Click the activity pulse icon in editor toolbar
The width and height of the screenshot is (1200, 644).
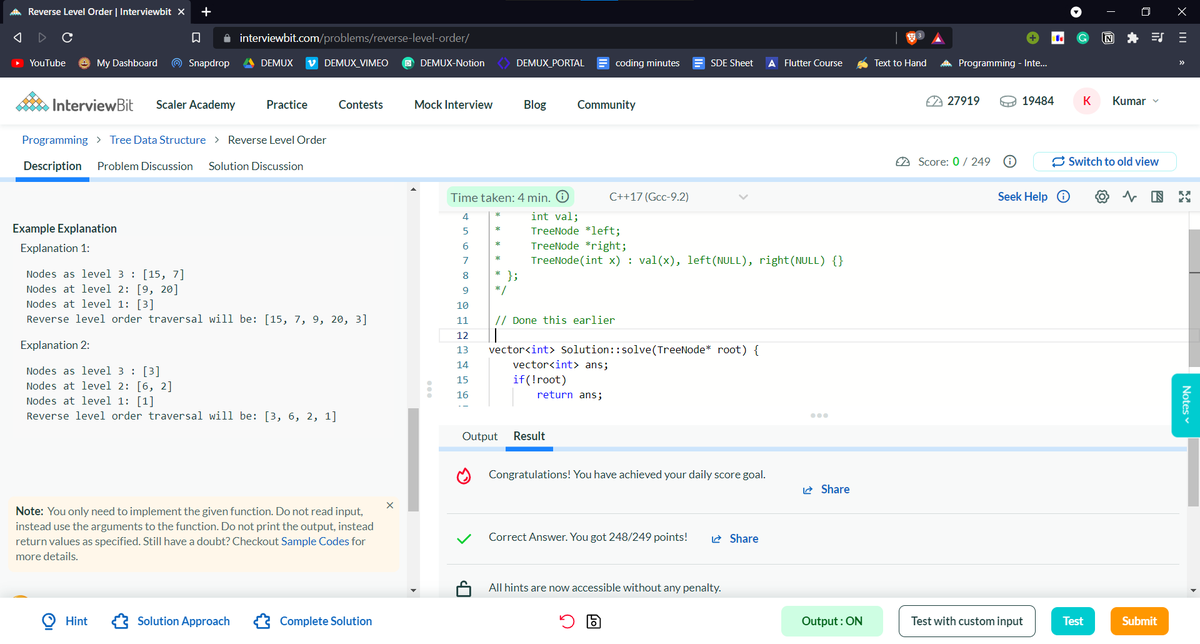(x=1131, y=197)
